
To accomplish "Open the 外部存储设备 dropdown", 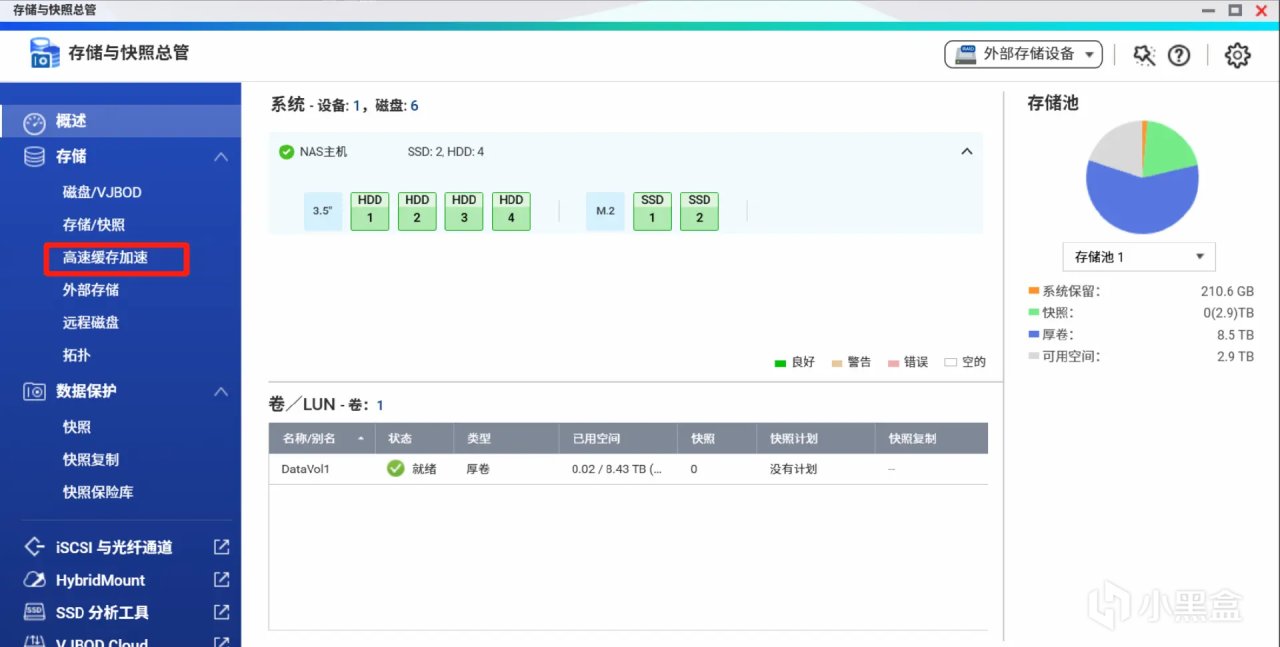I will [x=1023, y=54].
